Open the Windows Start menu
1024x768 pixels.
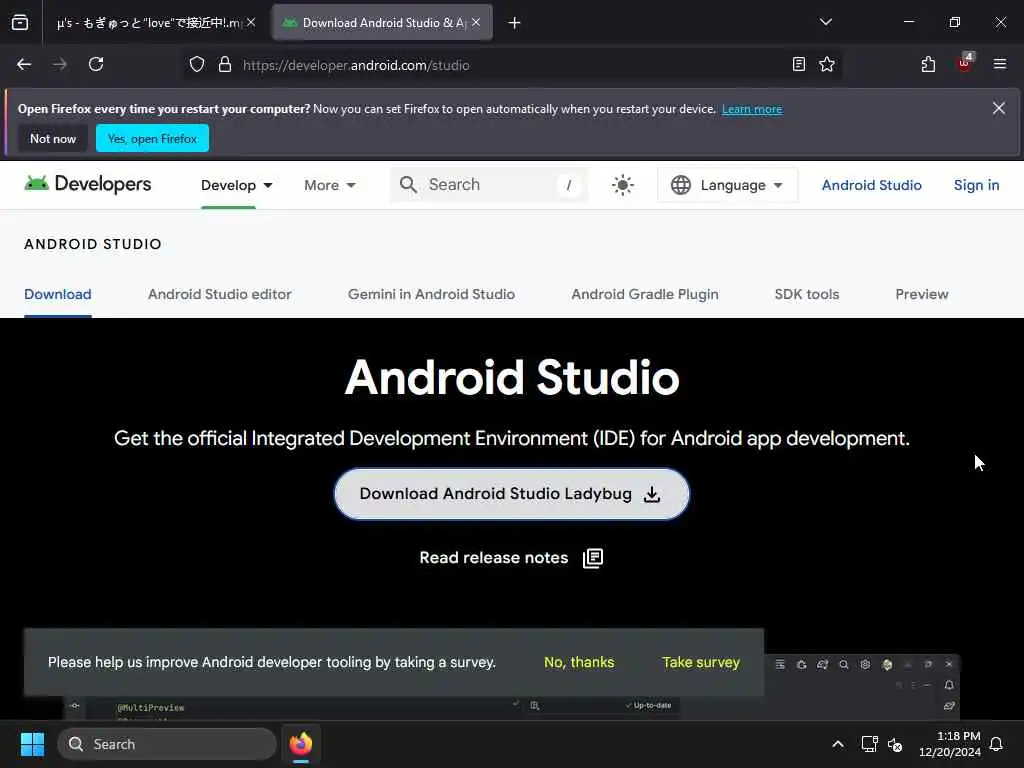(32, 744)
